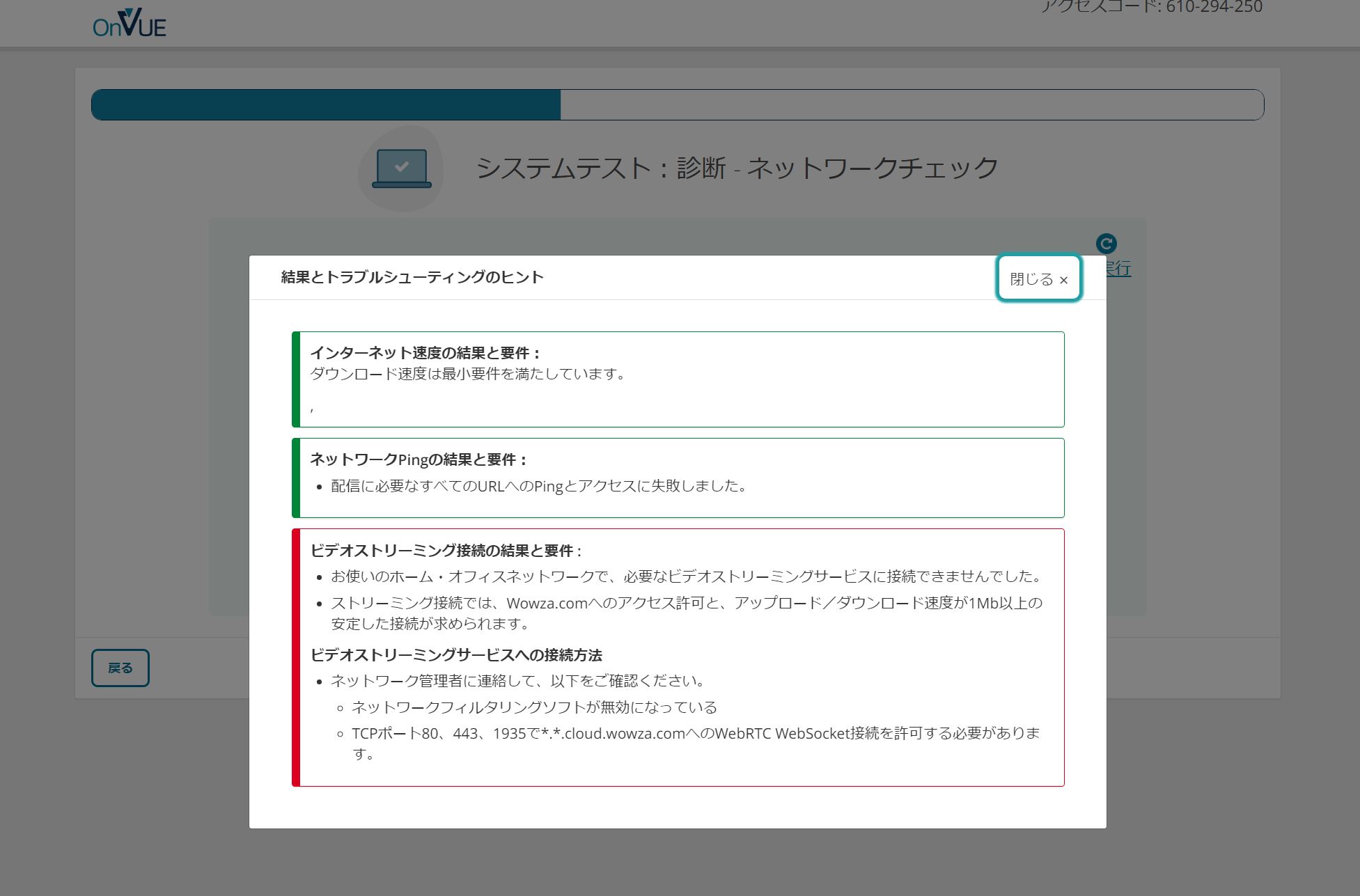Click the download speed requirement message

pyautogui.click(x=468, y=374)
